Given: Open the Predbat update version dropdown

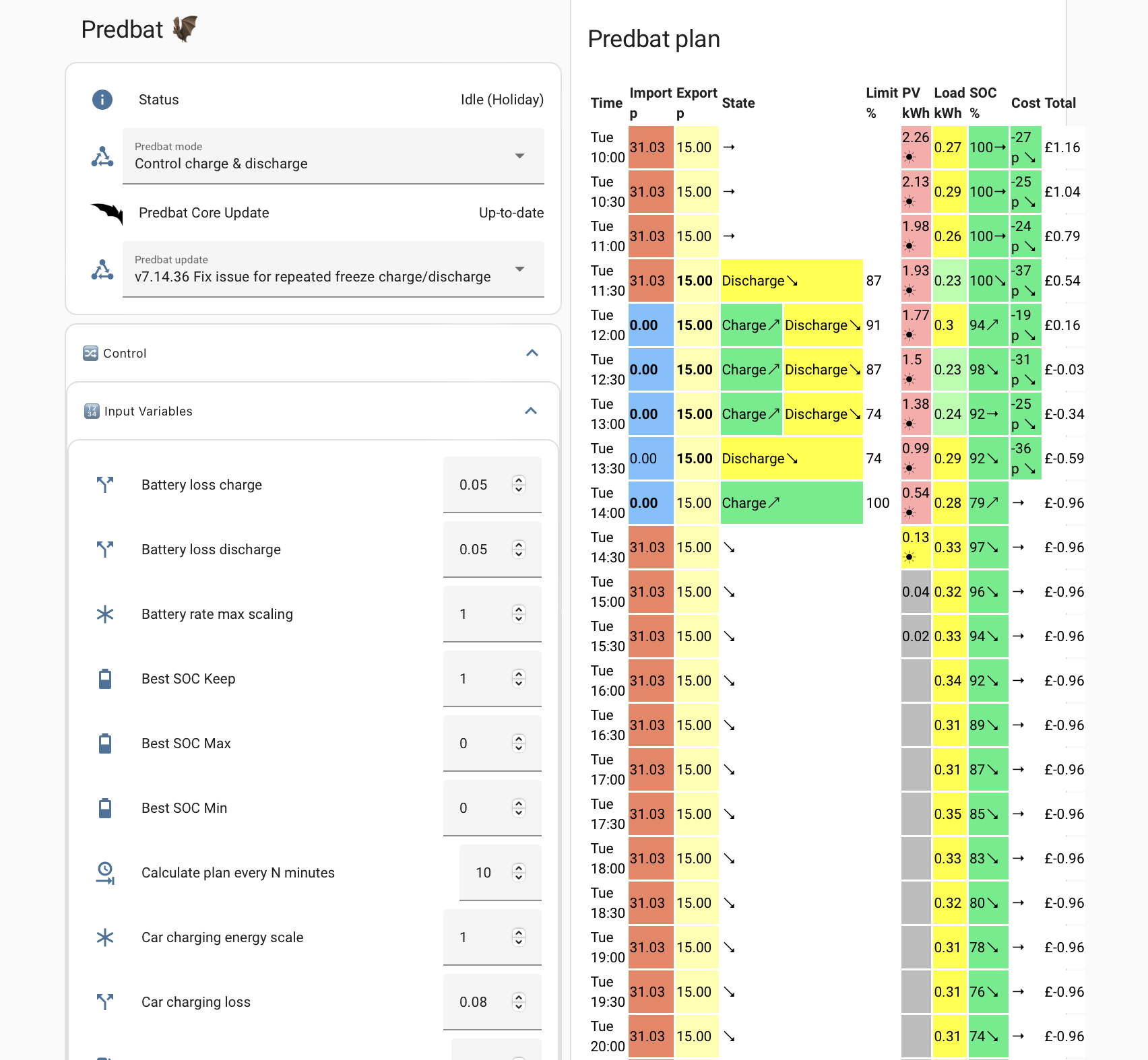Looking at the screenshot, I should click(x=333, y=269).
